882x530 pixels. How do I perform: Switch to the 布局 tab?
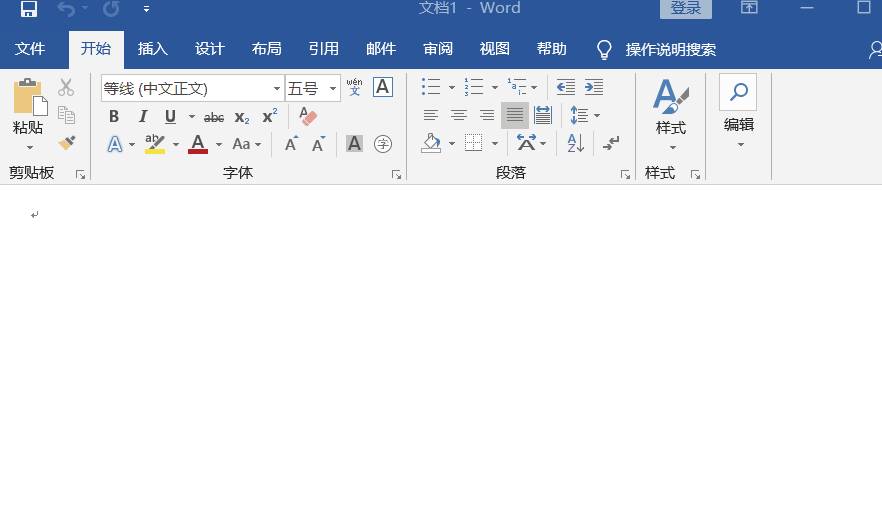(267, 49)
